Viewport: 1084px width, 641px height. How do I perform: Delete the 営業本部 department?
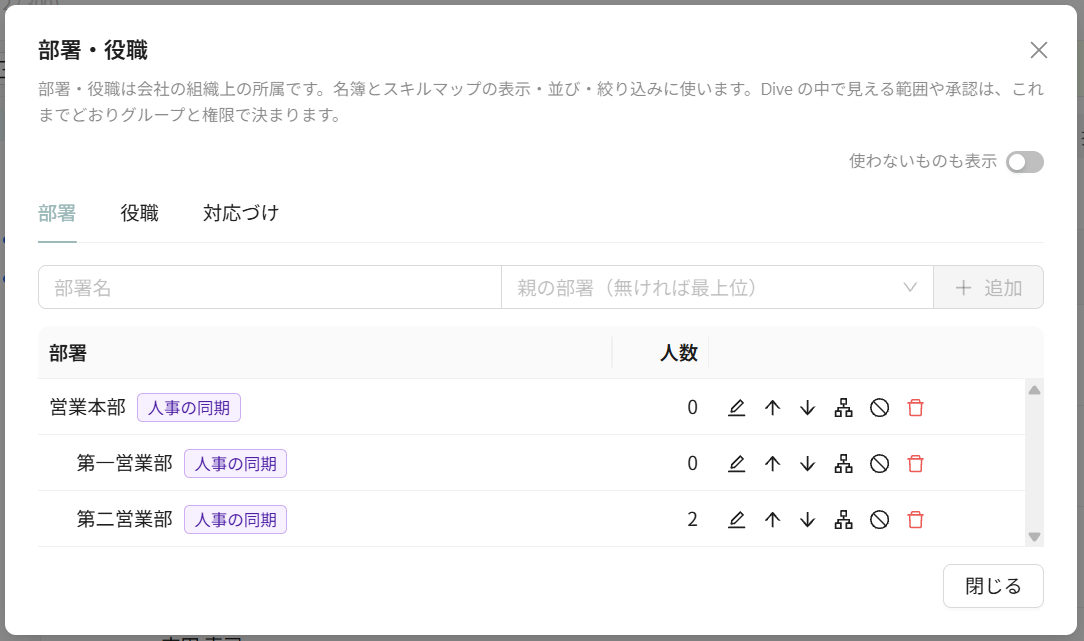pos(915,408)
